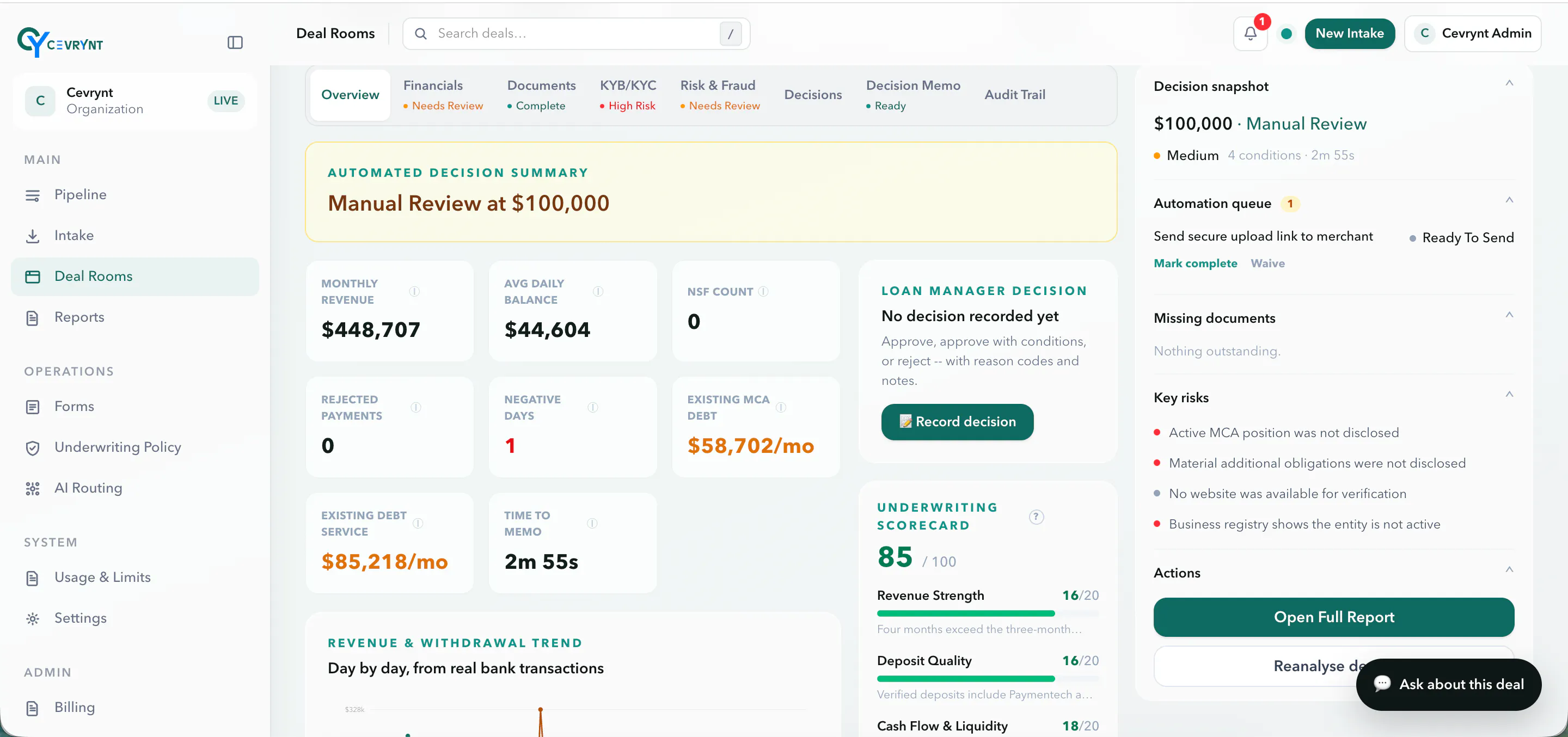Screen dimensions: 1568x737
Task: Click info icon next to NSF Count
Action: point(763,292)
